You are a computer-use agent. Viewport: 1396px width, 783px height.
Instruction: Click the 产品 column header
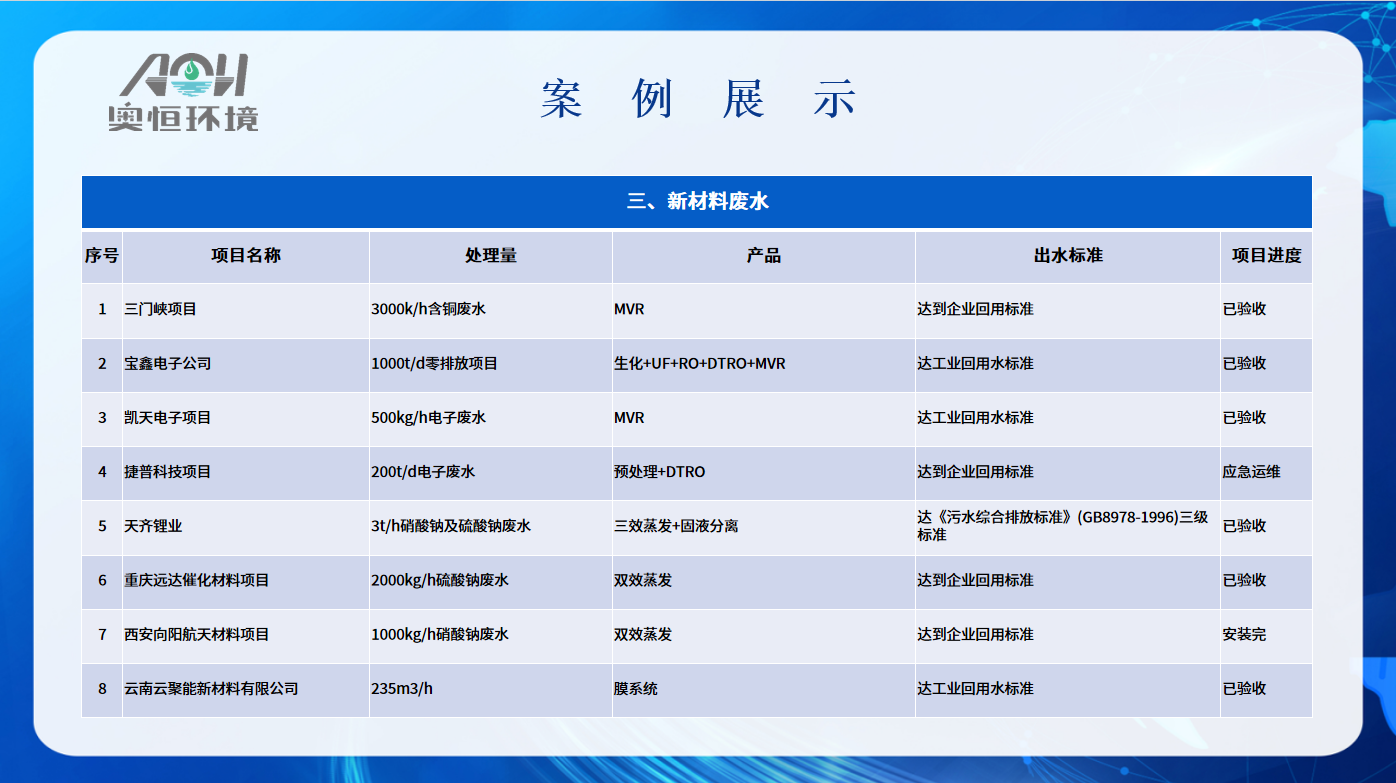763,256
